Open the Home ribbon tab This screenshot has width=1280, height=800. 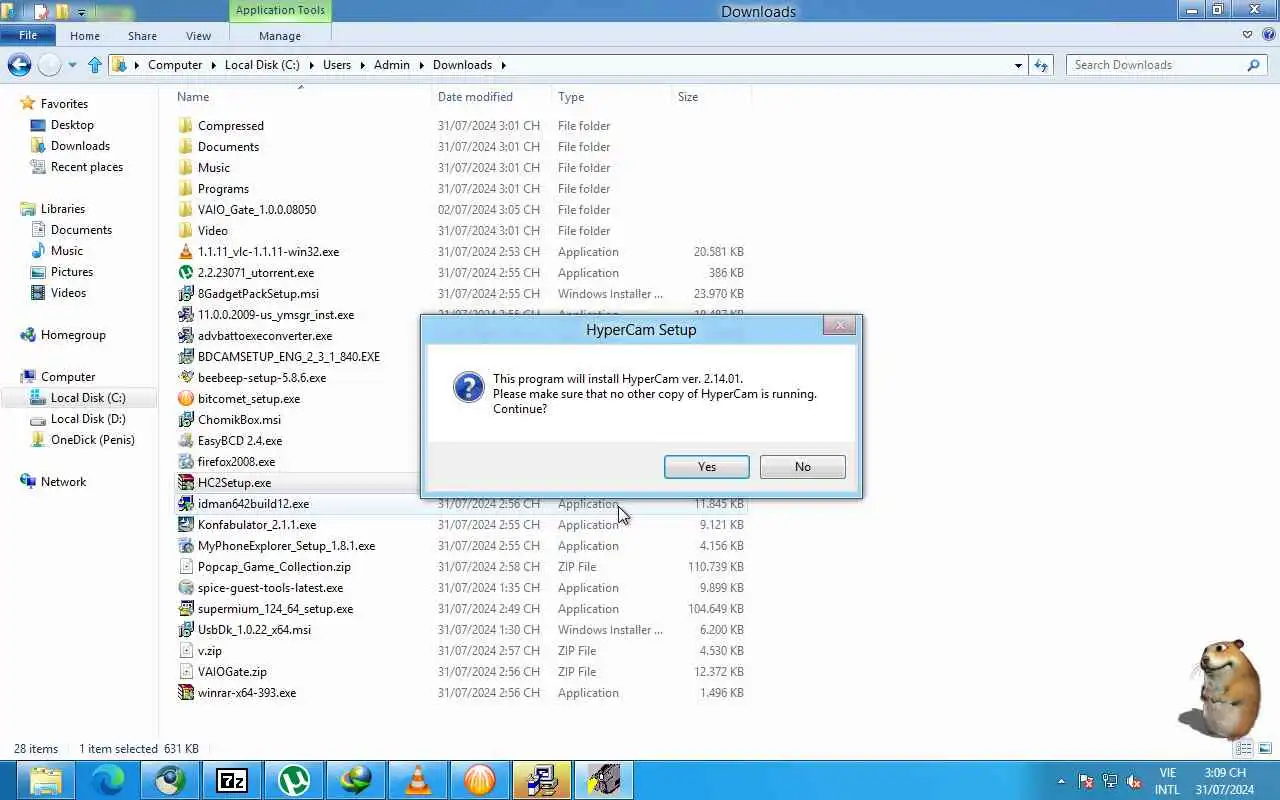(x=85, y=36)
